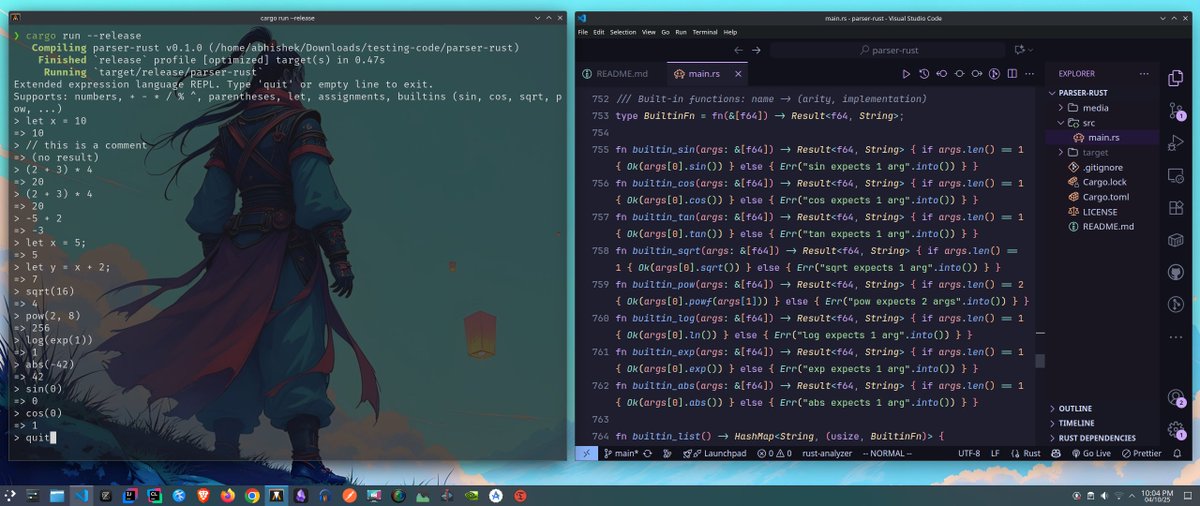Image resolution: width=1200 pixels, height=506 pixels.
Task: Open Source Control view in activity bar
Action: pyautogui.click(x=1176, y=111)
